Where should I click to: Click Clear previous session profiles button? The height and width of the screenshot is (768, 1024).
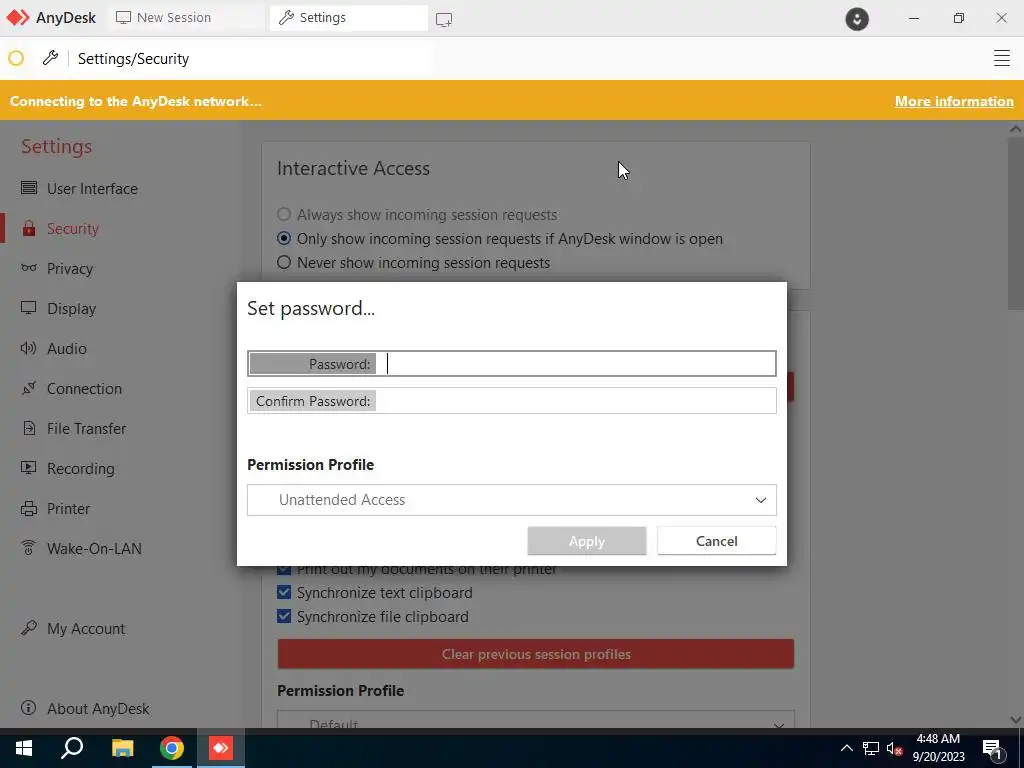pyautogui.click(x=536, y=654)
